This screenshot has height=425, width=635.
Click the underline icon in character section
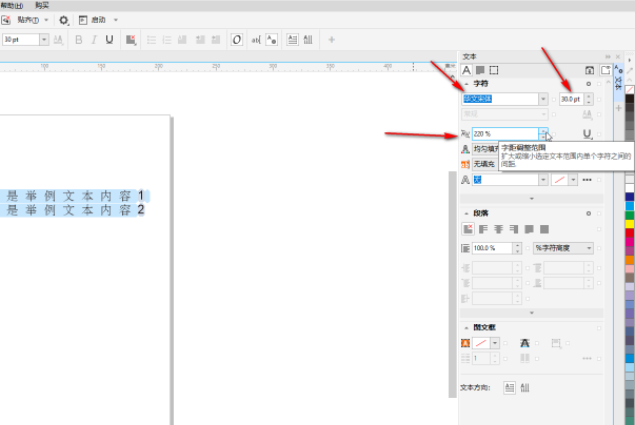coord(588,133)
